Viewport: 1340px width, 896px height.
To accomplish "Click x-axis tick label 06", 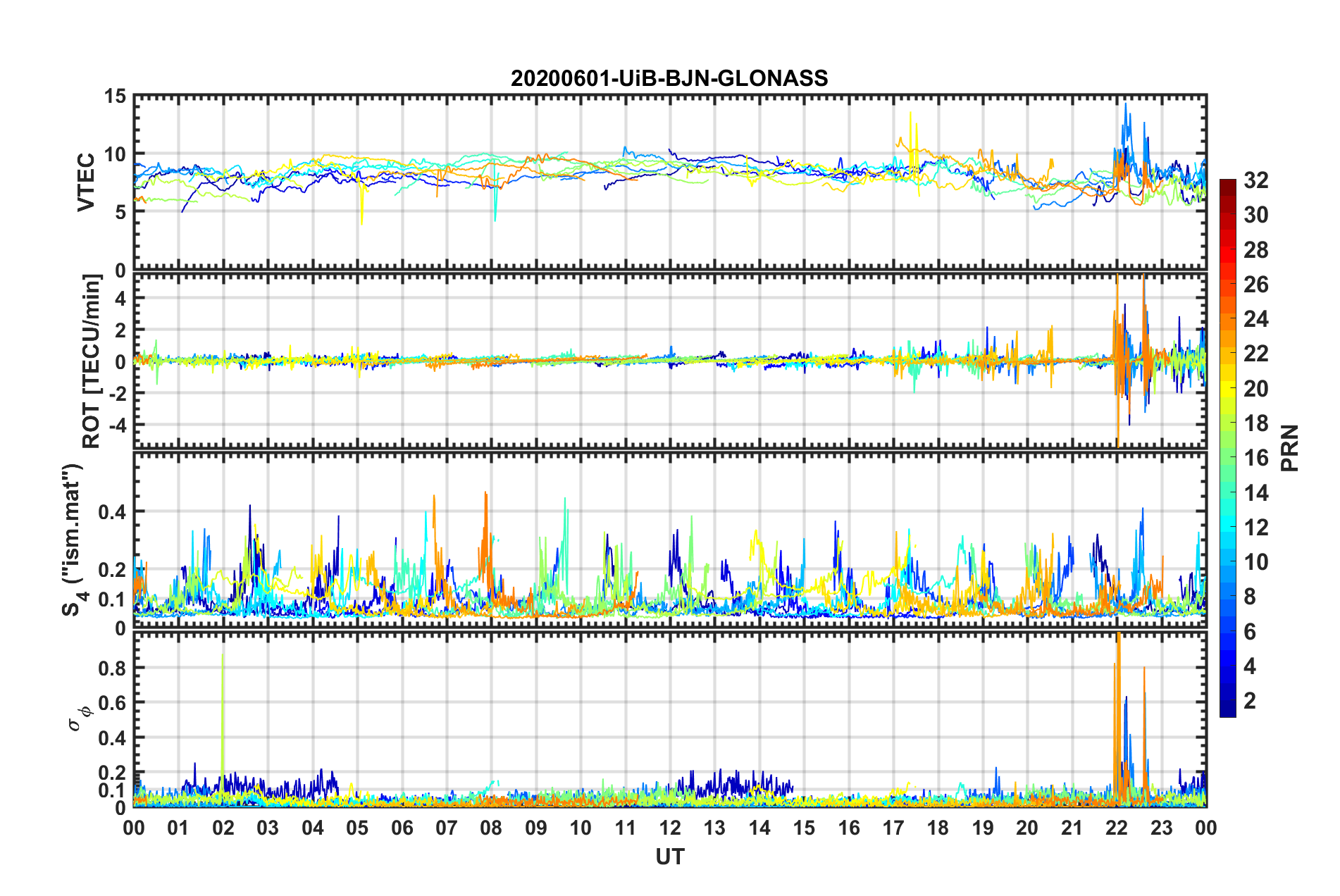I will (402, 828).
